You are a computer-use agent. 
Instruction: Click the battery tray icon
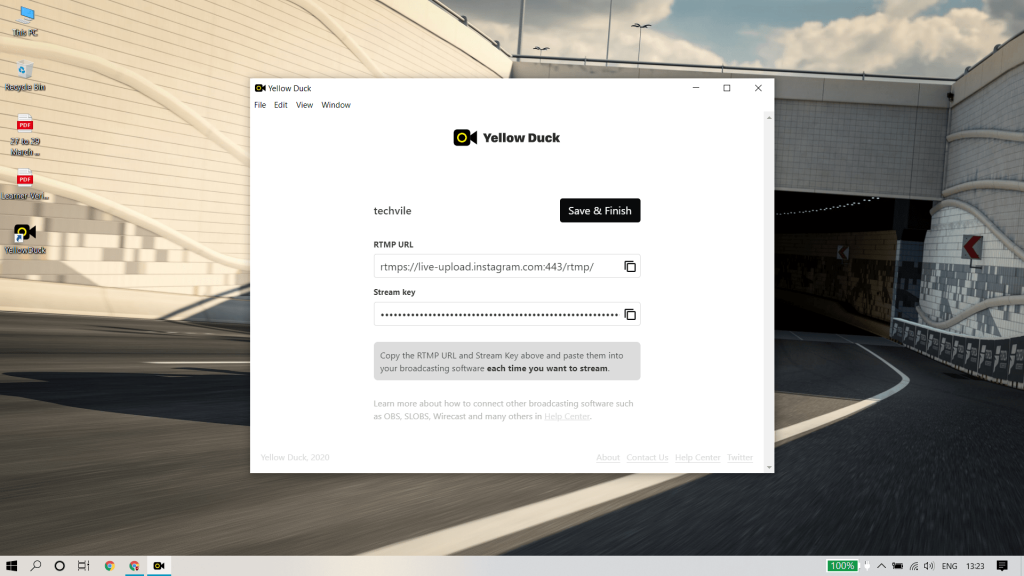click(898, 566)
